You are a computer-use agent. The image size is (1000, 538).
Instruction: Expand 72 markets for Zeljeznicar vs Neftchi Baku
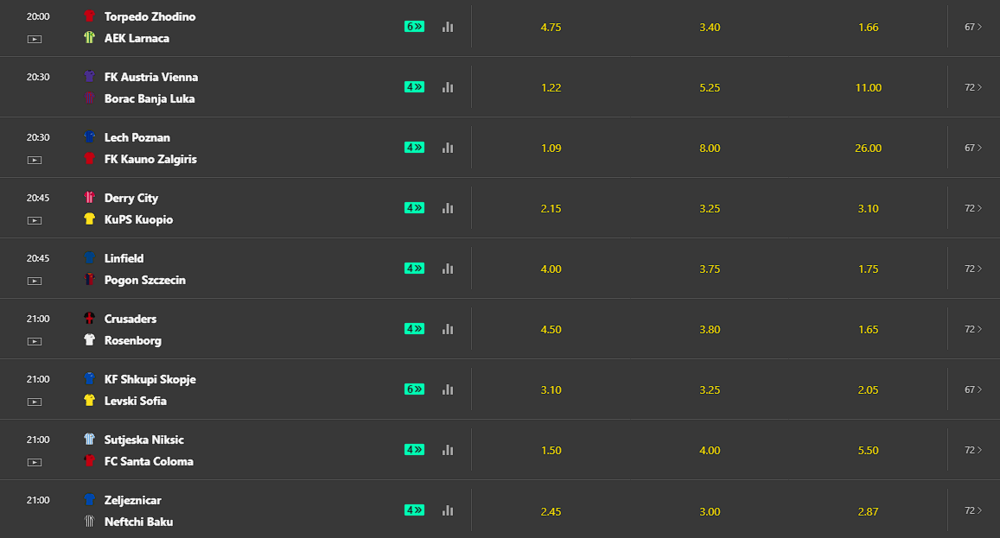point(973,511)
